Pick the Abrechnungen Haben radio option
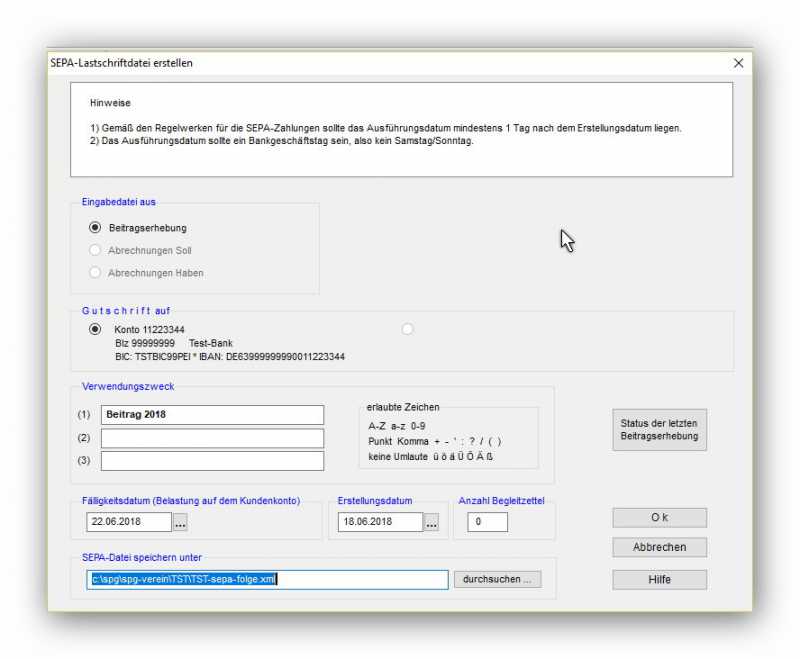Viewport: 800px width, 659px height. 95,272
